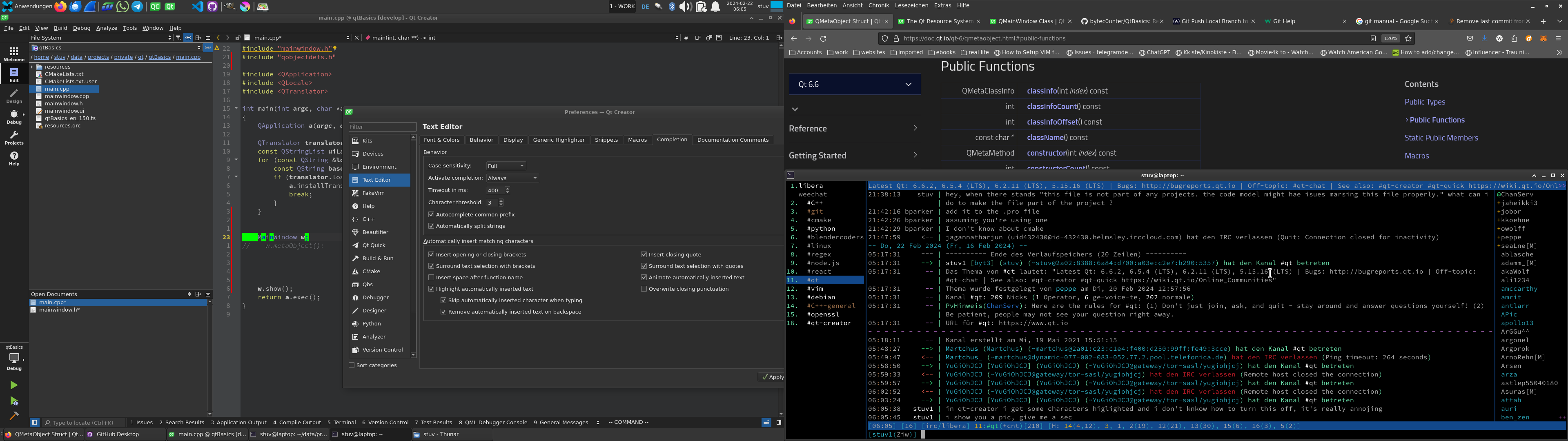Click the preferences Filter input field
1568x441 pixels.
click(x=382, y=127)
